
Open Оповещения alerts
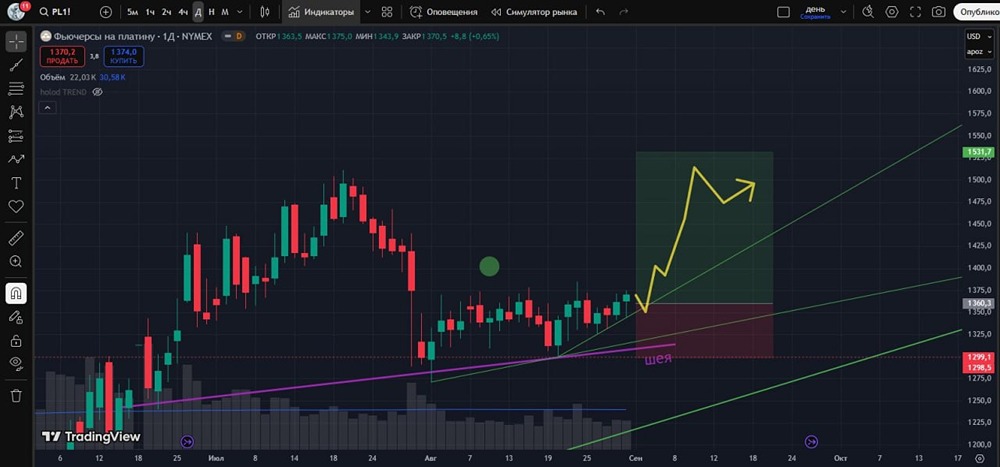click(443, 12)
